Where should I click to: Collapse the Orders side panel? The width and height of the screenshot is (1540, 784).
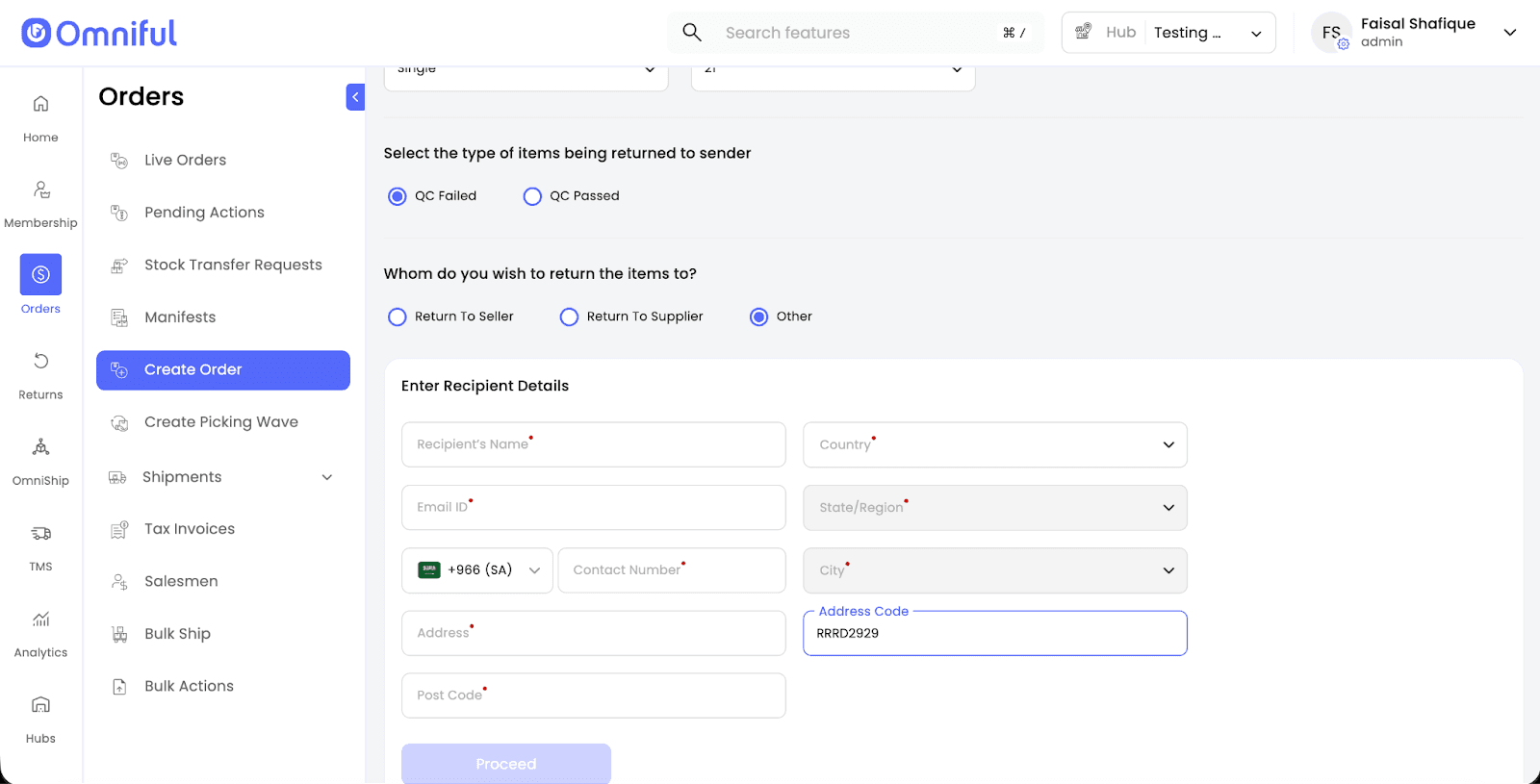[x=355, y=97]
